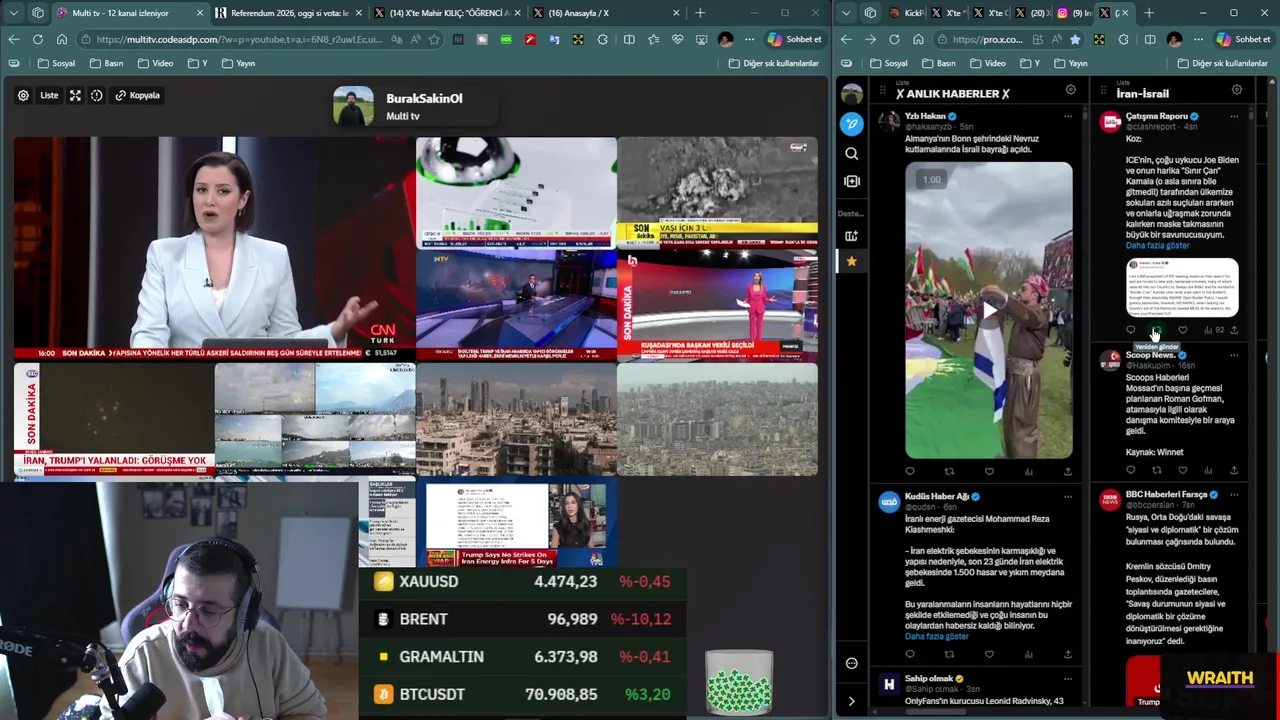Click the 1.00 playback speed badge on video
Image resolution: width=1280 pixels, height=720 pixels.
coord(932,180)
